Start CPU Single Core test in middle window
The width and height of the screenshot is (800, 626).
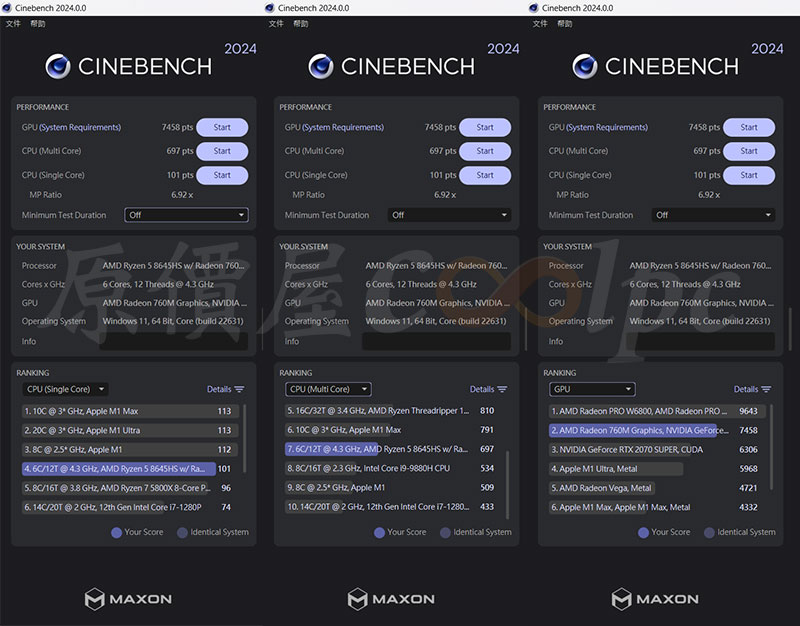point(485,175)
